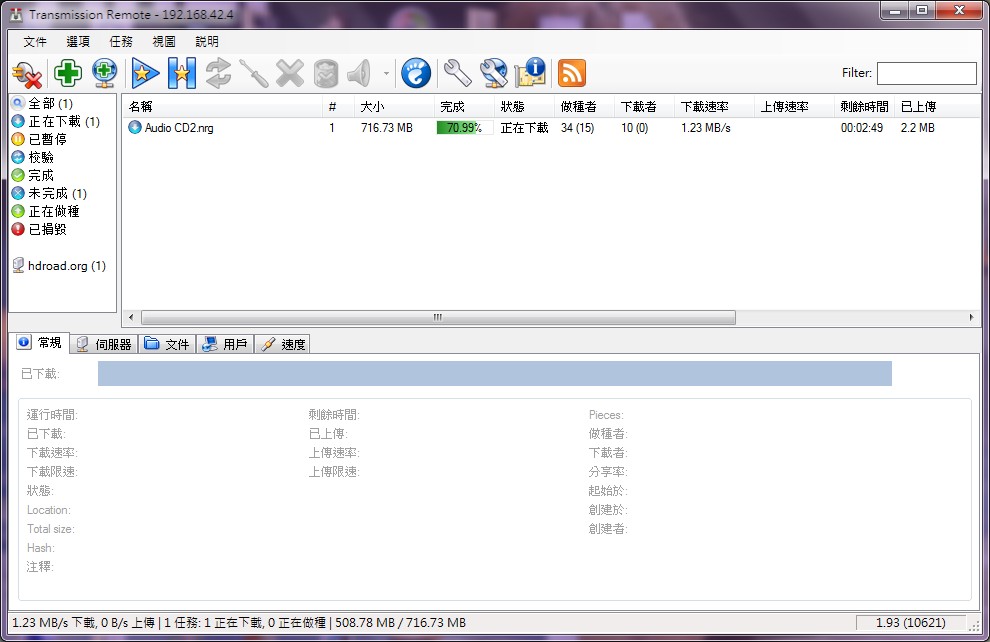This screenshot has width=990, height=642.
Task: Sort by the 下載速率 column header
Action: click(714, 107)
